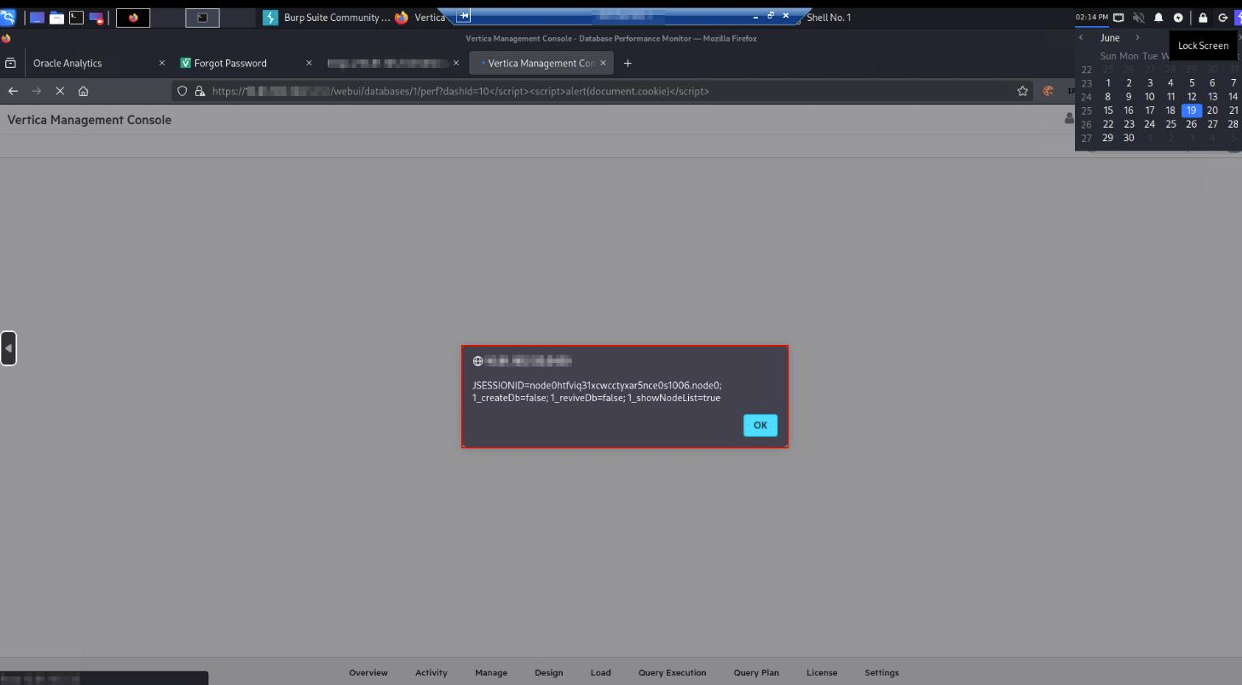This screenshot has width=1242, height=685.
Task: Click the Firefox home button
Action: tap(83, 91)
